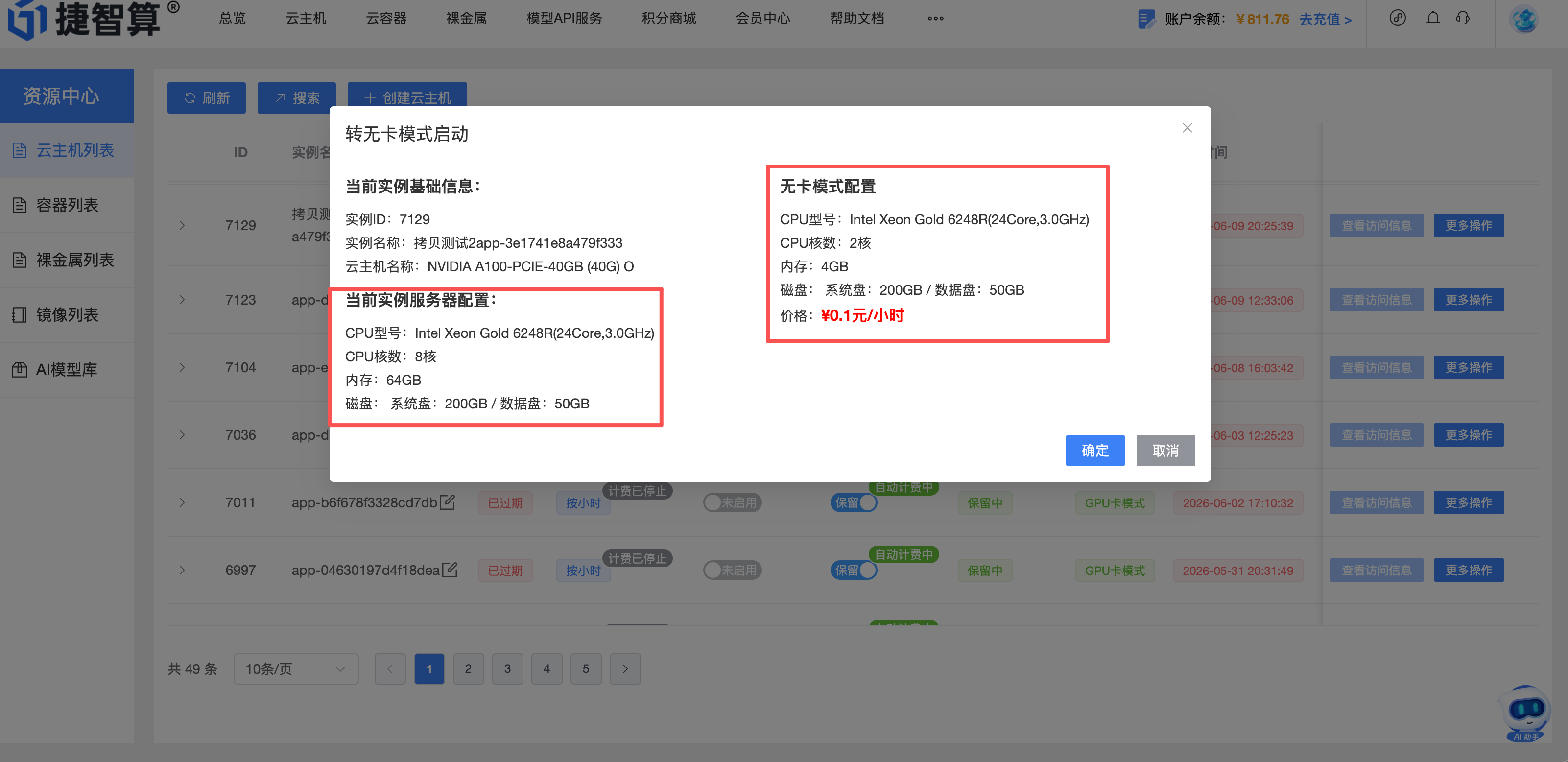The height and width of the screenshot is (762, 1568).
Task: Click 更多操作 for row 7123
Action: [x=1468, y=299]
